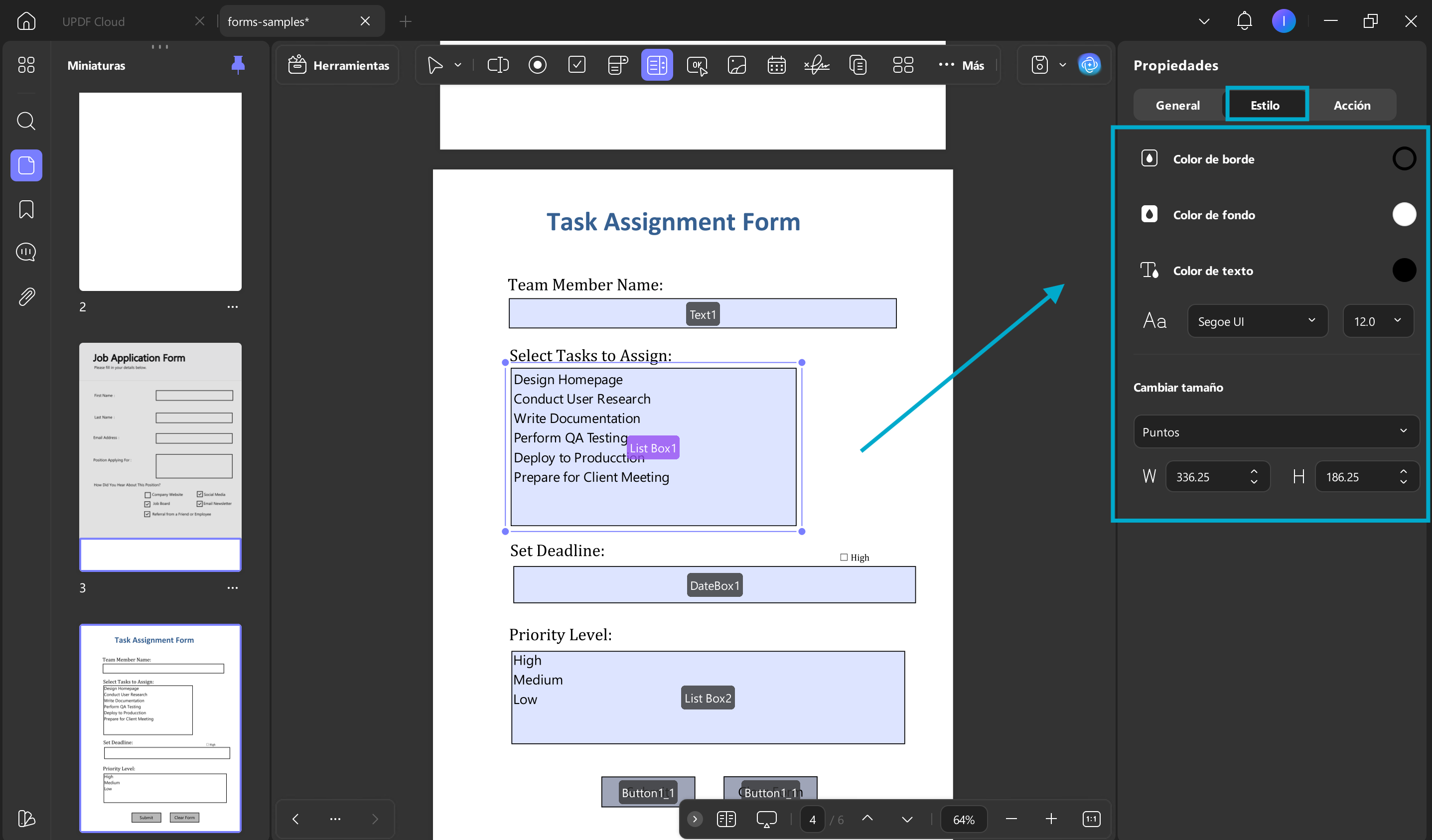Screen dimensions: 1432x840
Task: Select the image field tool
Action: point(736,65)
